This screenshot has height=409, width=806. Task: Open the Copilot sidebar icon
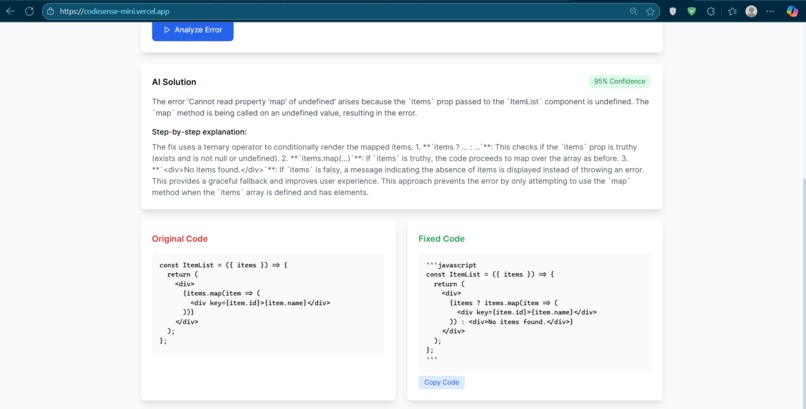click(x=792, y=11)
